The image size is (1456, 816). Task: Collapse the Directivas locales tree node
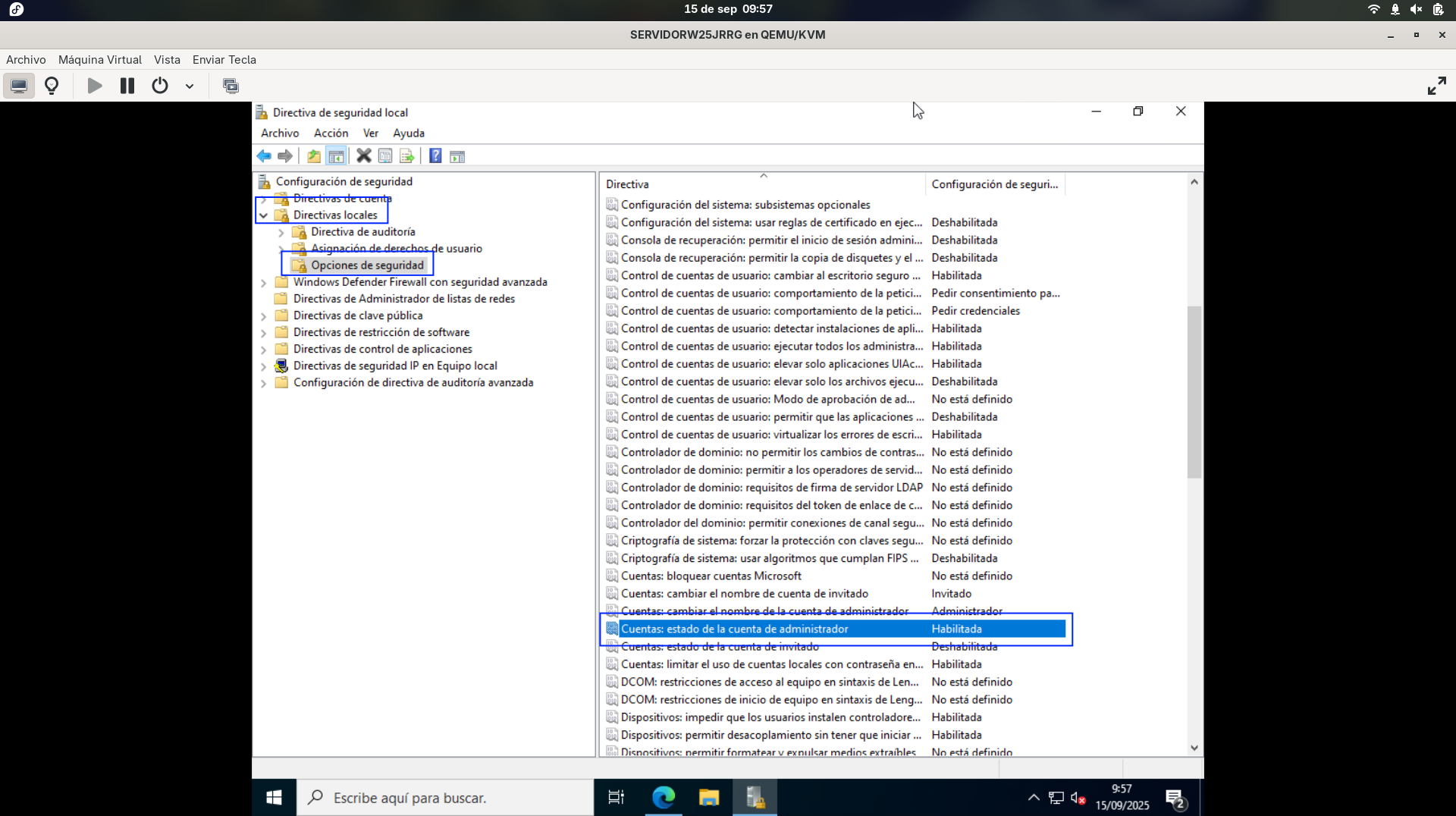tap(264, 215)
